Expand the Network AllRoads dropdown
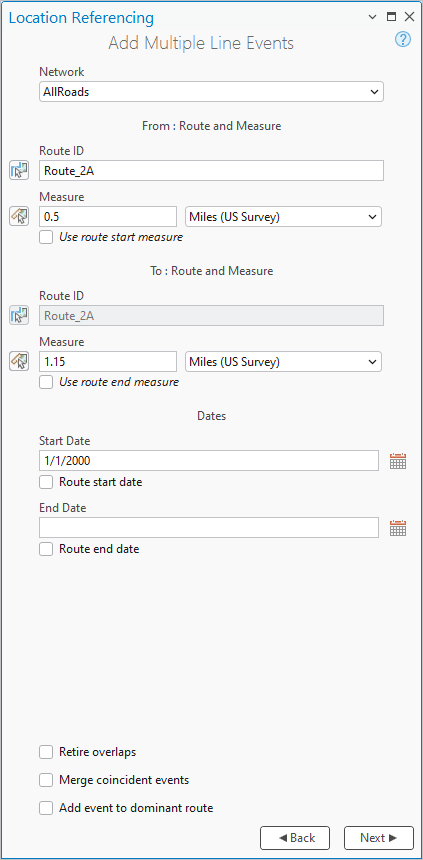Screen dimensions: 423x860 click(x=211, y=92)
